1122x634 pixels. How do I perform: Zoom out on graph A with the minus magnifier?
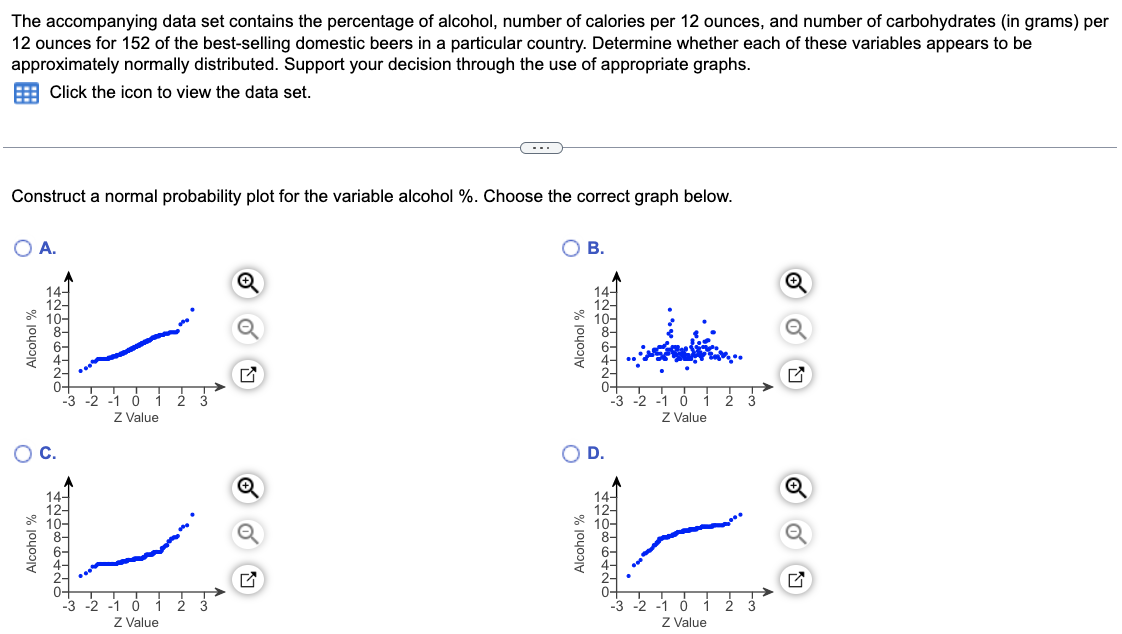(246, 328)
